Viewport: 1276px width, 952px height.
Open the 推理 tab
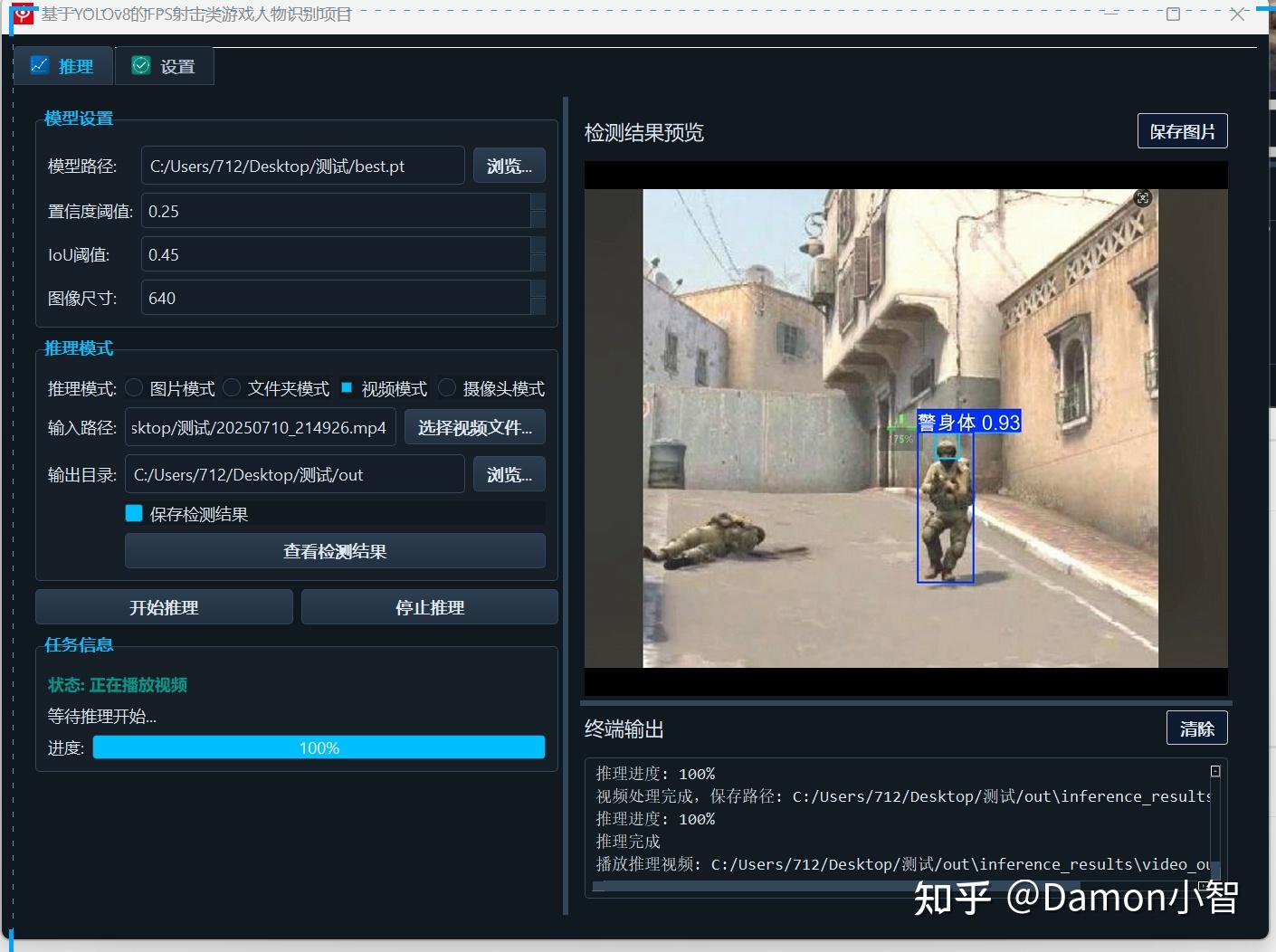pyautogui.click(x=63, y=65)
